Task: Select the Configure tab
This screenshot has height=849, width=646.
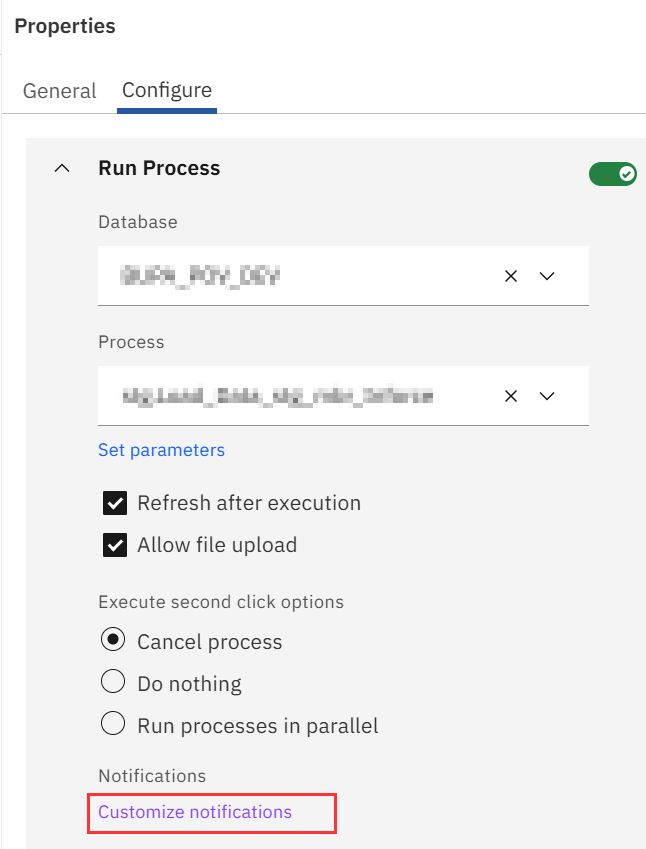Action: (167, 90)
